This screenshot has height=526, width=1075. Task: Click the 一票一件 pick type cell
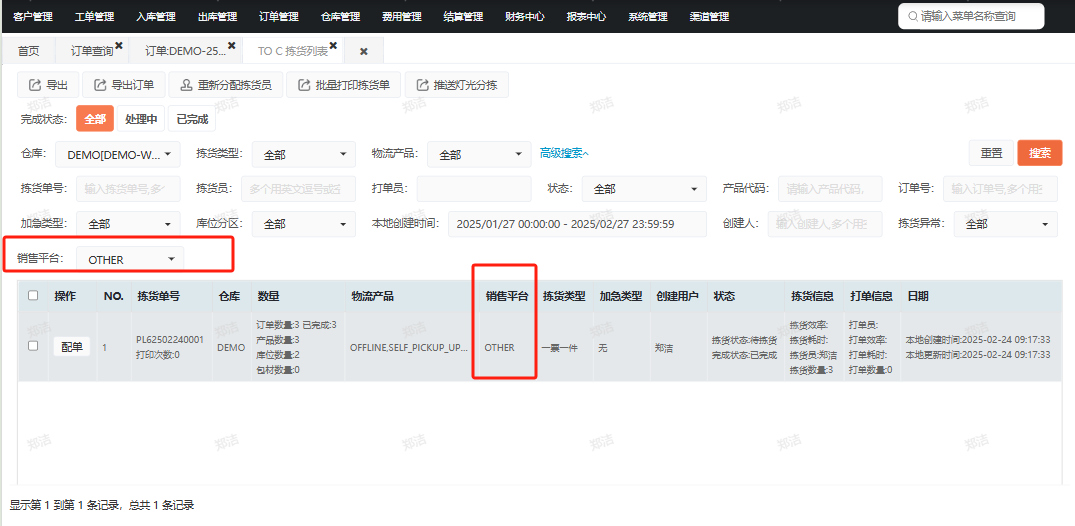pyautogui.click(x=560, y=348)
